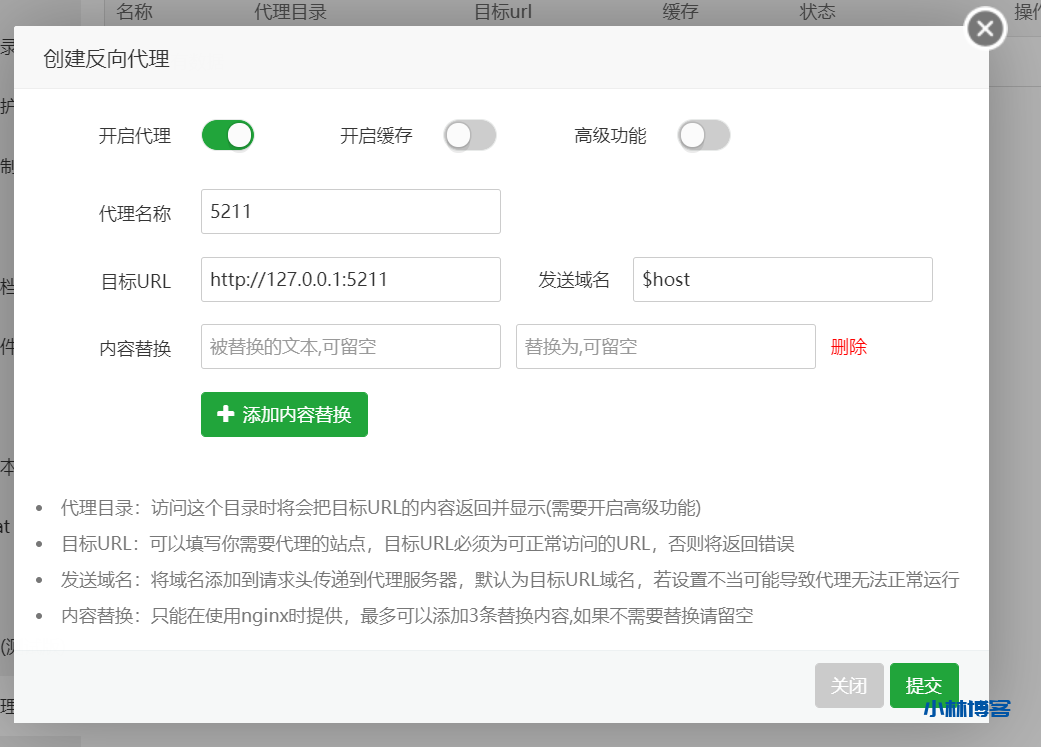Click the 创建反向代理 dialog title
This screenshot has width=1041, height=747.
pyautogui.click(x=106, y=59)
